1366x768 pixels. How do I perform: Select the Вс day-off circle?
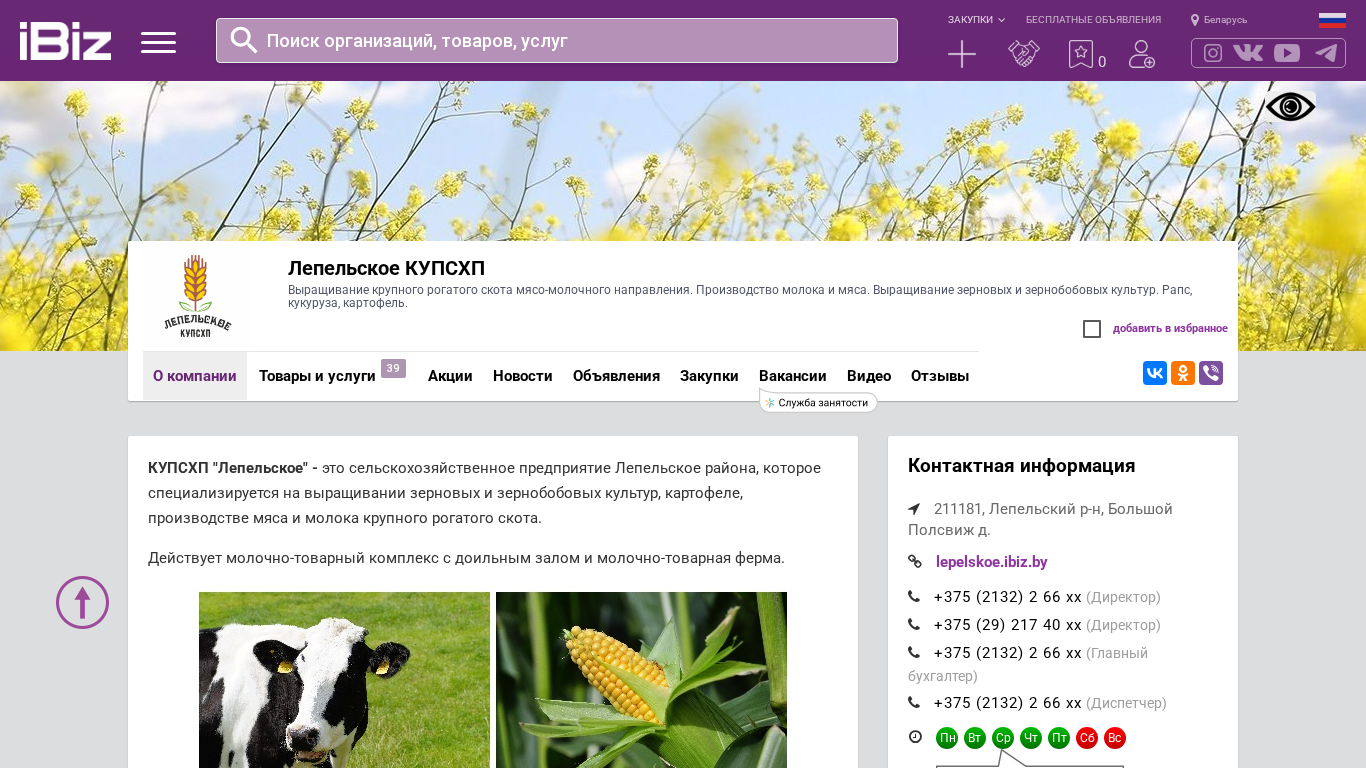tap(1115, 738)
